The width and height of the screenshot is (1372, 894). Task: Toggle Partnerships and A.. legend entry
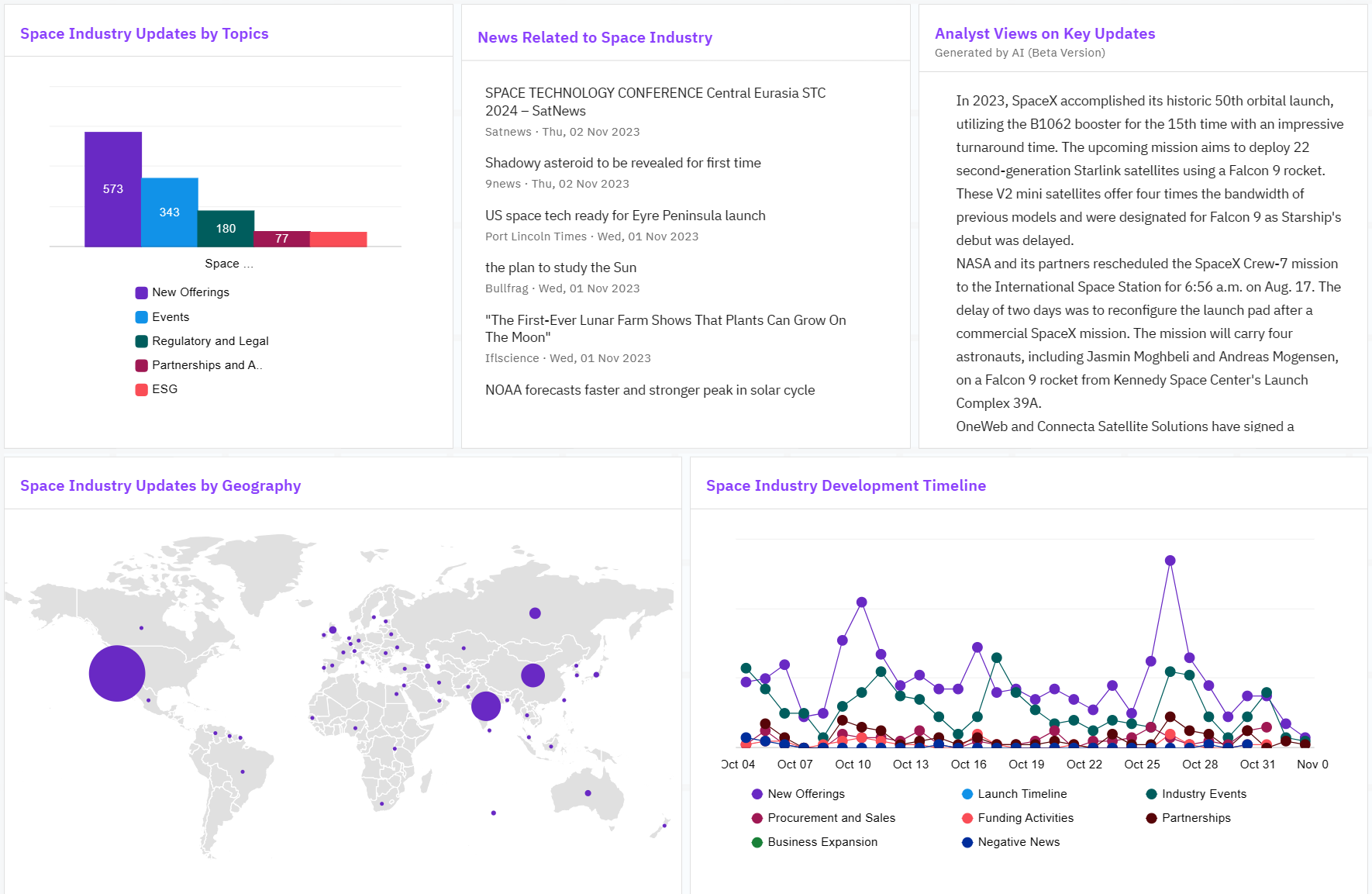click(198, 365)
